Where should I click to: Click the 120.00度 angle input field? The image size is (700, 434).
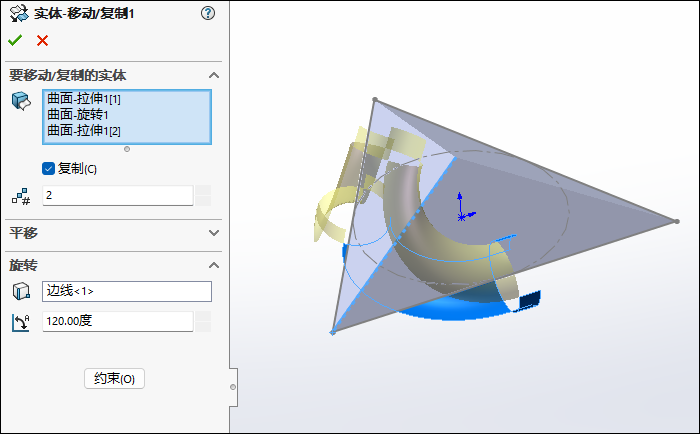point(118,321)
